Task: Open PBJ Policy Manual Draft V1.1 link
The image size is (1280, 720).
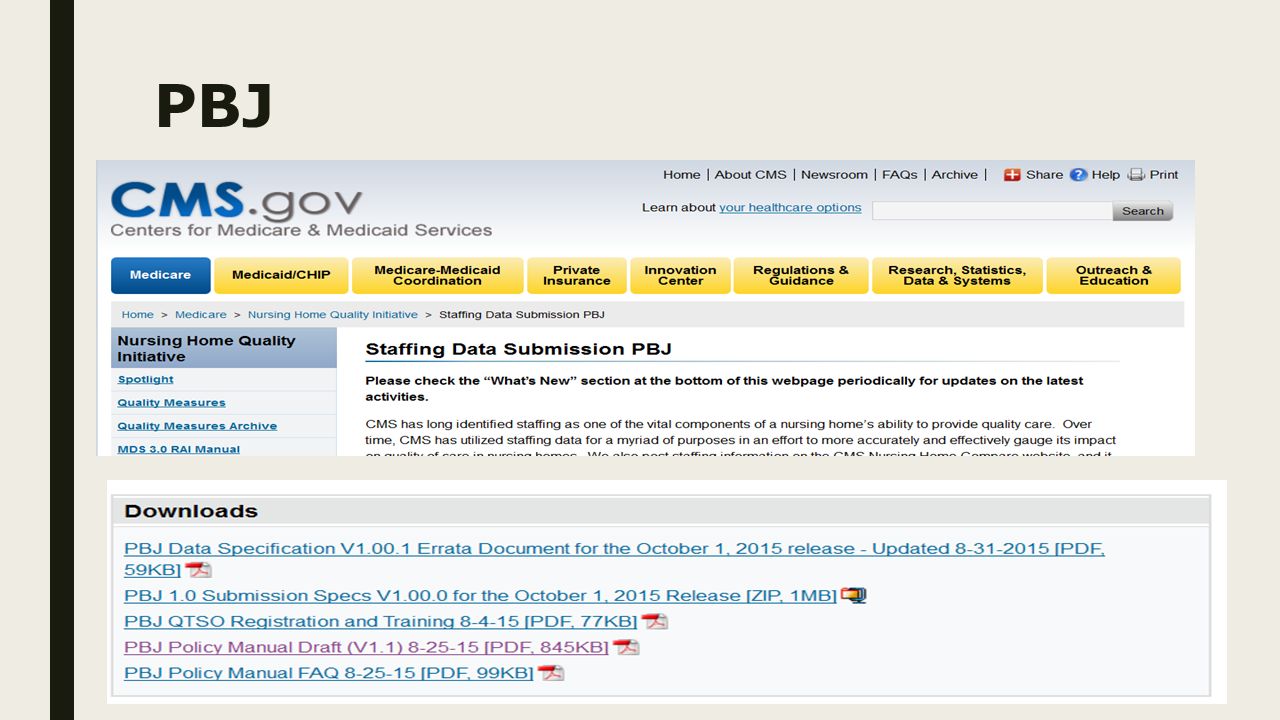Action: [366, 647]
